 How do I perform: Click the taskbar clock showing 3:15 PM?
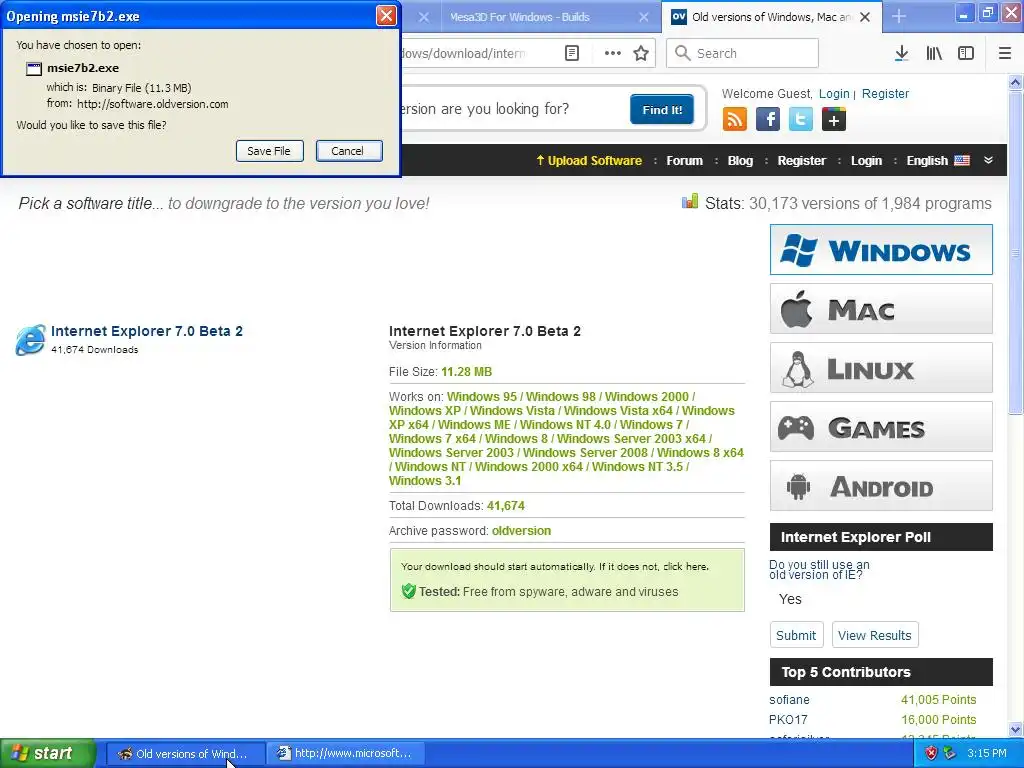(987, 754)
